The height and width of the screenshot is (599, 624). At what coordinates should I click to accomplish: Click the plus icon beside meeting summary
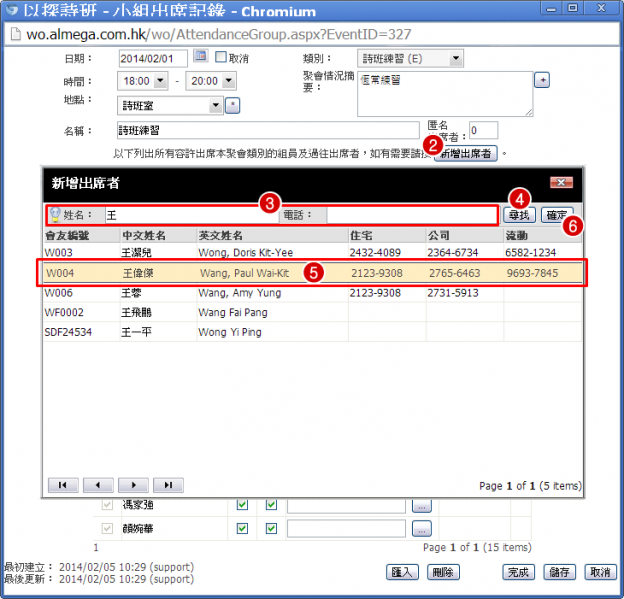pyautogui.click(x=542, y=80)
